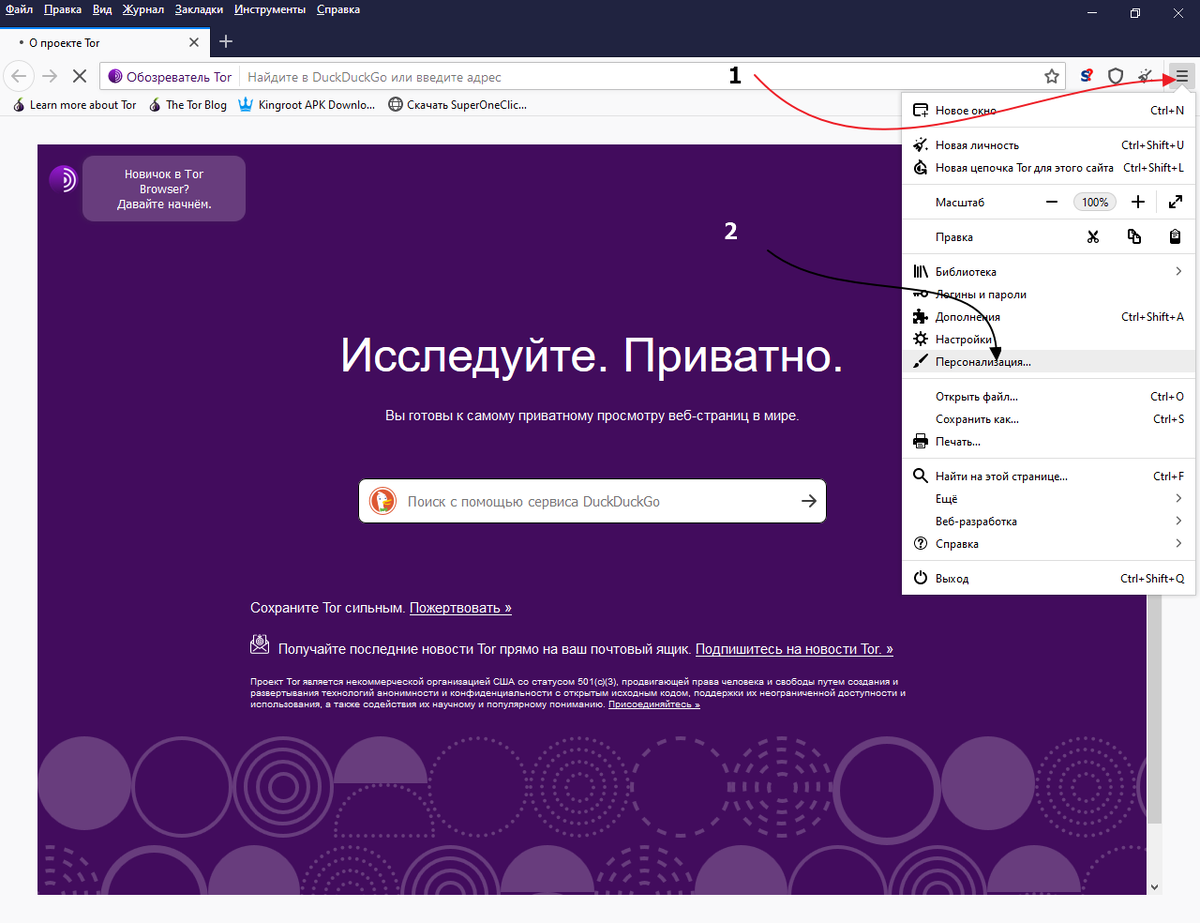The image size is (1200, 923).
Task: Click the Copy icon in Правка row
Action: coord(1133,237)
